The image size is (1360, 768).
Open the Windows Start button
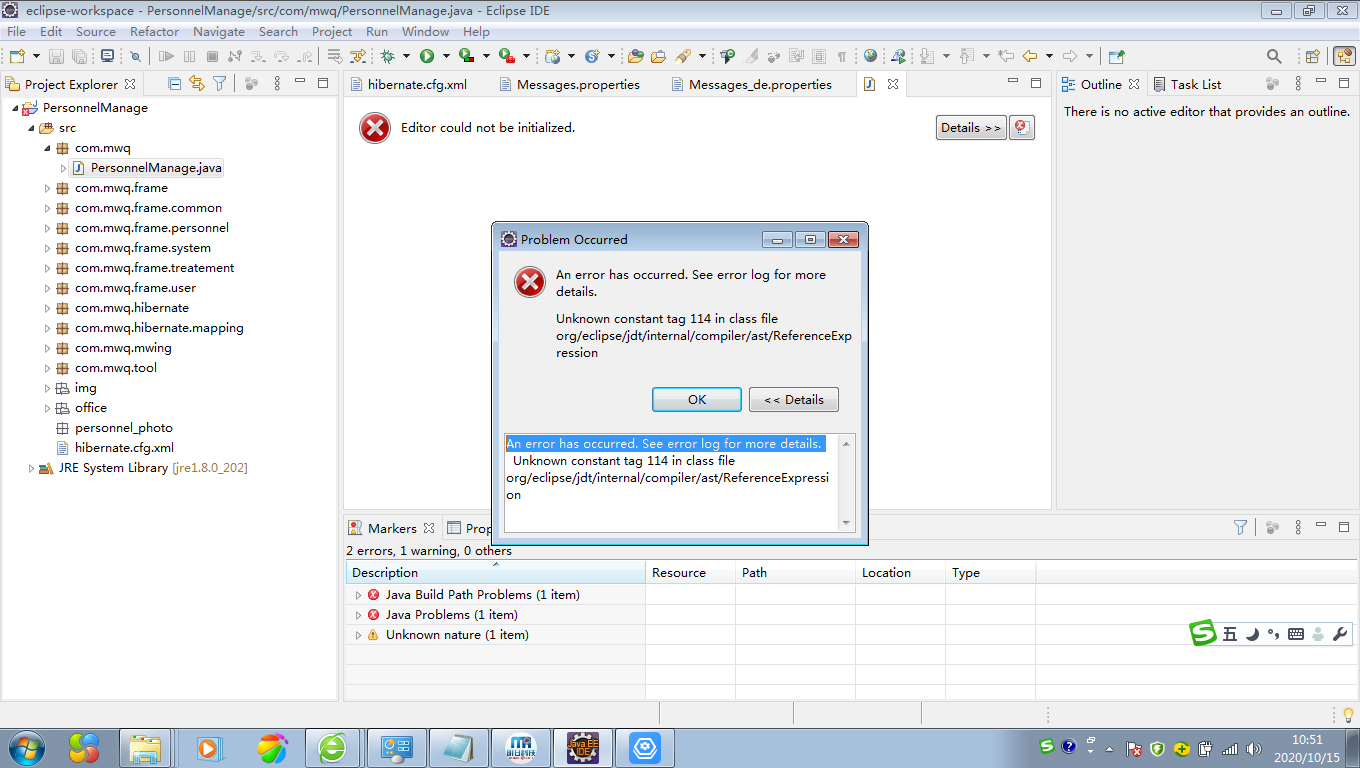[26, 747]
